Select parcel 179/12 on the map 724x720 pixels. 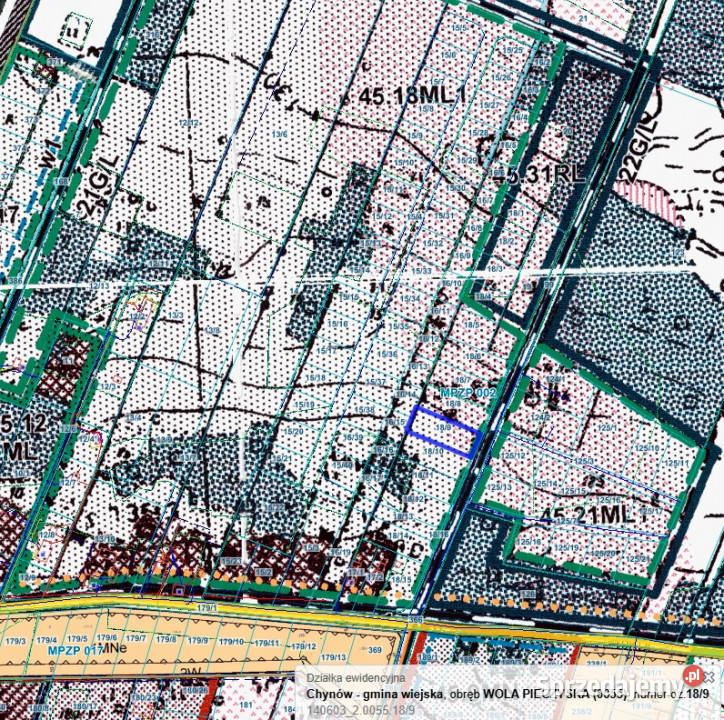pos(304,646)
